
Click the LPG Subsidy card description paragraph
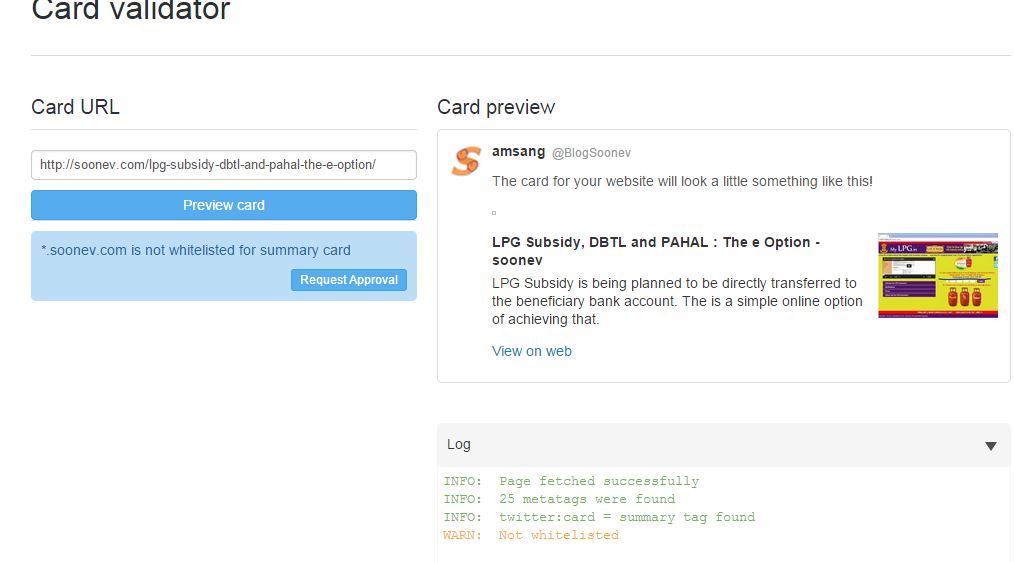677,301
